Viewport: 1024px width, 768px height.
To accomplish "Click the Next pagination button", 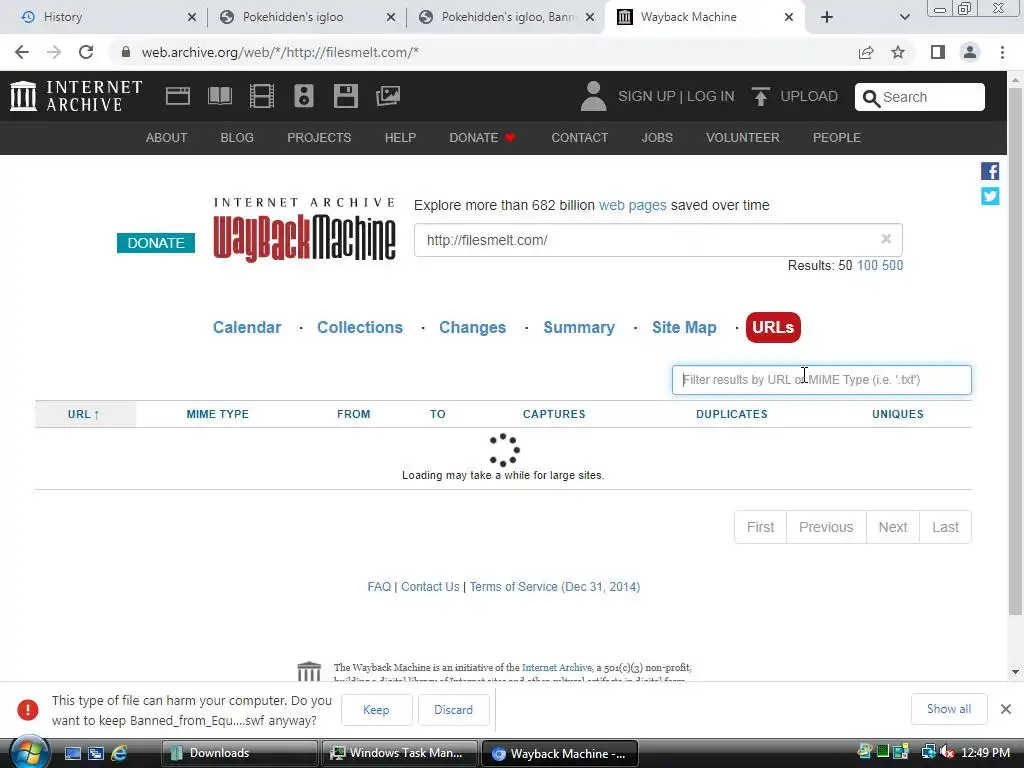I will click(x=893, y=527).
